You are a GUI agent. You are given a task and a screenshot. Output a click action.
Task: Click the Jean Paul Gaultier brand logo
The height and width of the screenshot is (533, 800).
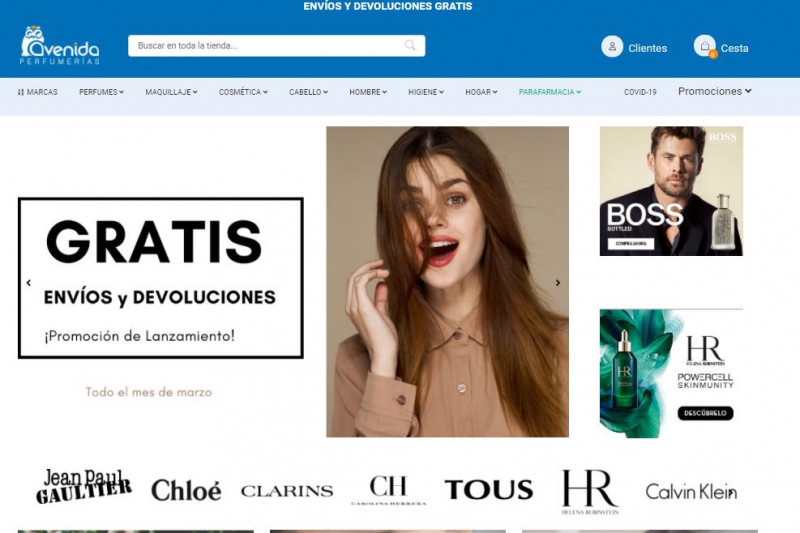click(x=84, y=487)
